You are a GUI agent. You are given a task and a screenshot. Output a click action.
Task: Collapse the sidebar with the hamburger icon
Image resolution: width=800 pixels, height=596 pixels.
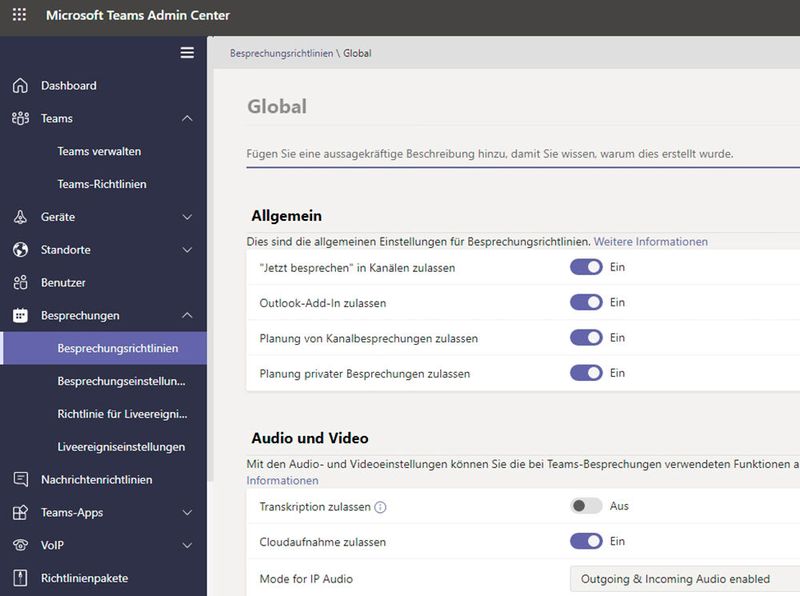[x=186, y=52]
